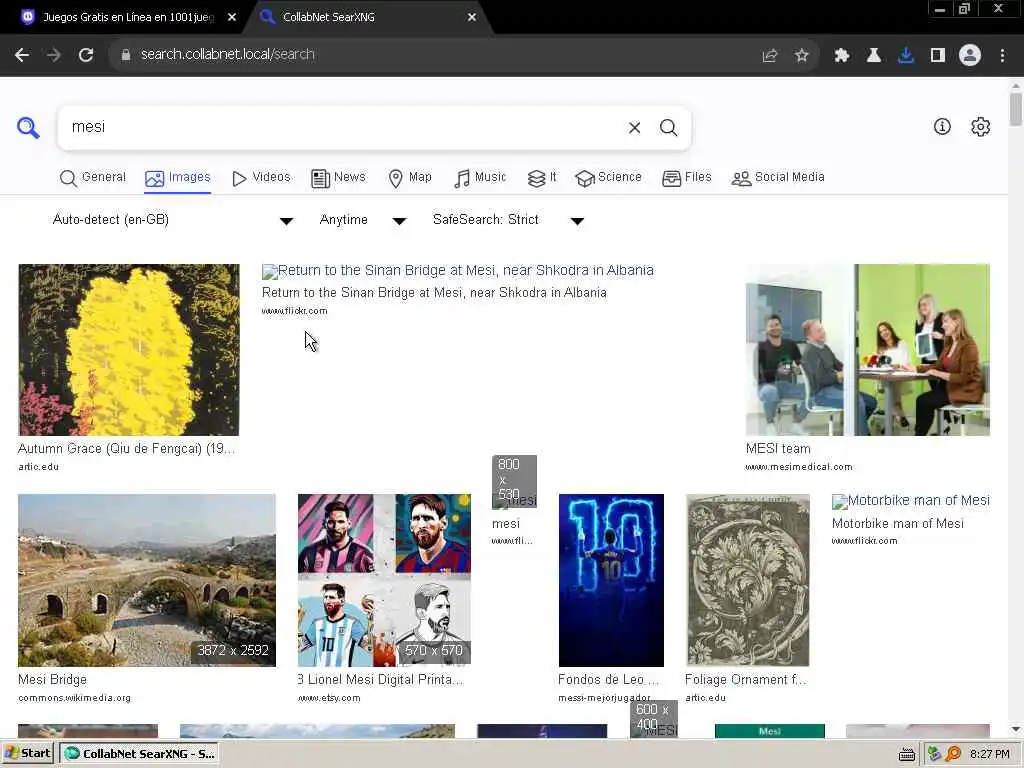Open the Mesi Bridge photo
Screen dimensions: 1024x768
click(147, 581)
